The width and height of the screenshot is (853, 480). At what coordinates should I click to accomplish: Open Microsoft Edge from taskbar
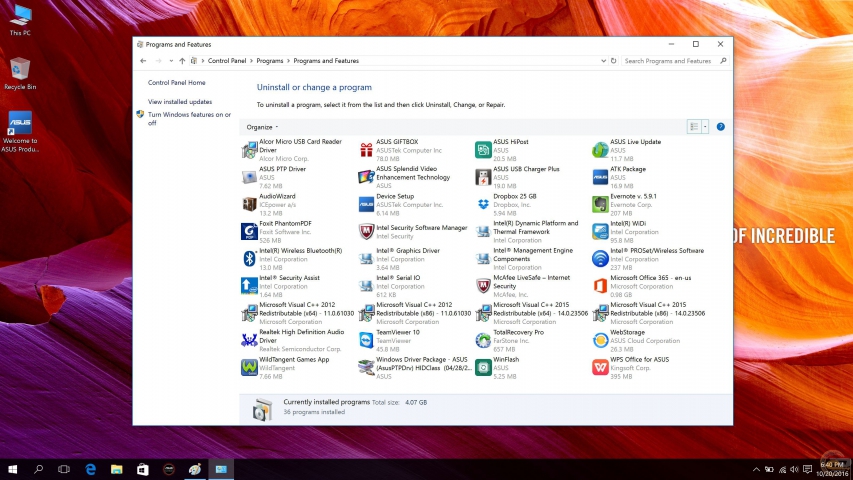(90, 469)
